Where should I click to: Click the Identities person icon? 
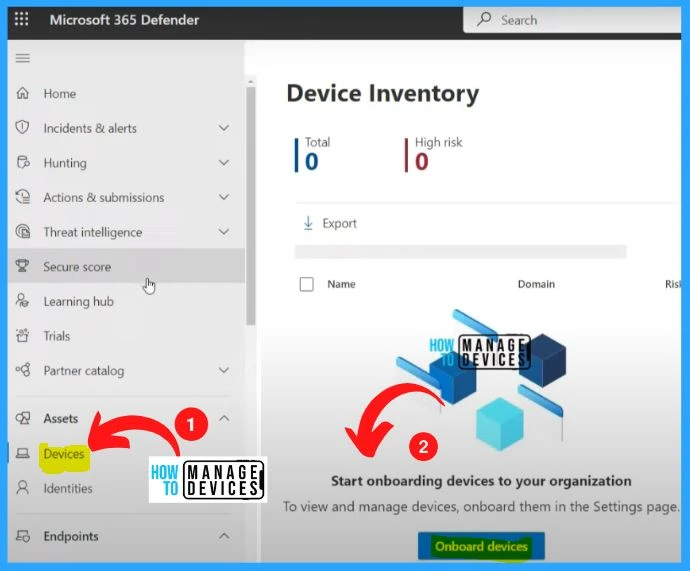click(x=22, y=487)
